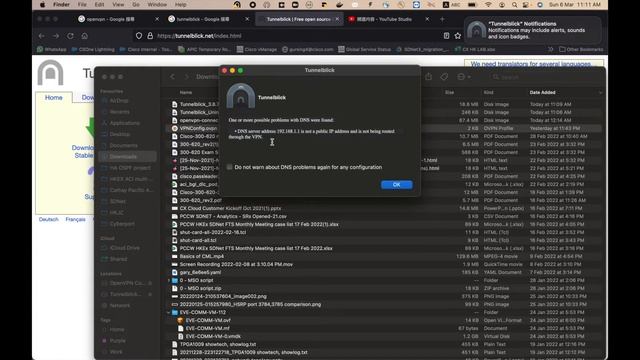Select the VPNConfig.ovpn file in Finder
The image size is (640, 360).
[384, 128]
